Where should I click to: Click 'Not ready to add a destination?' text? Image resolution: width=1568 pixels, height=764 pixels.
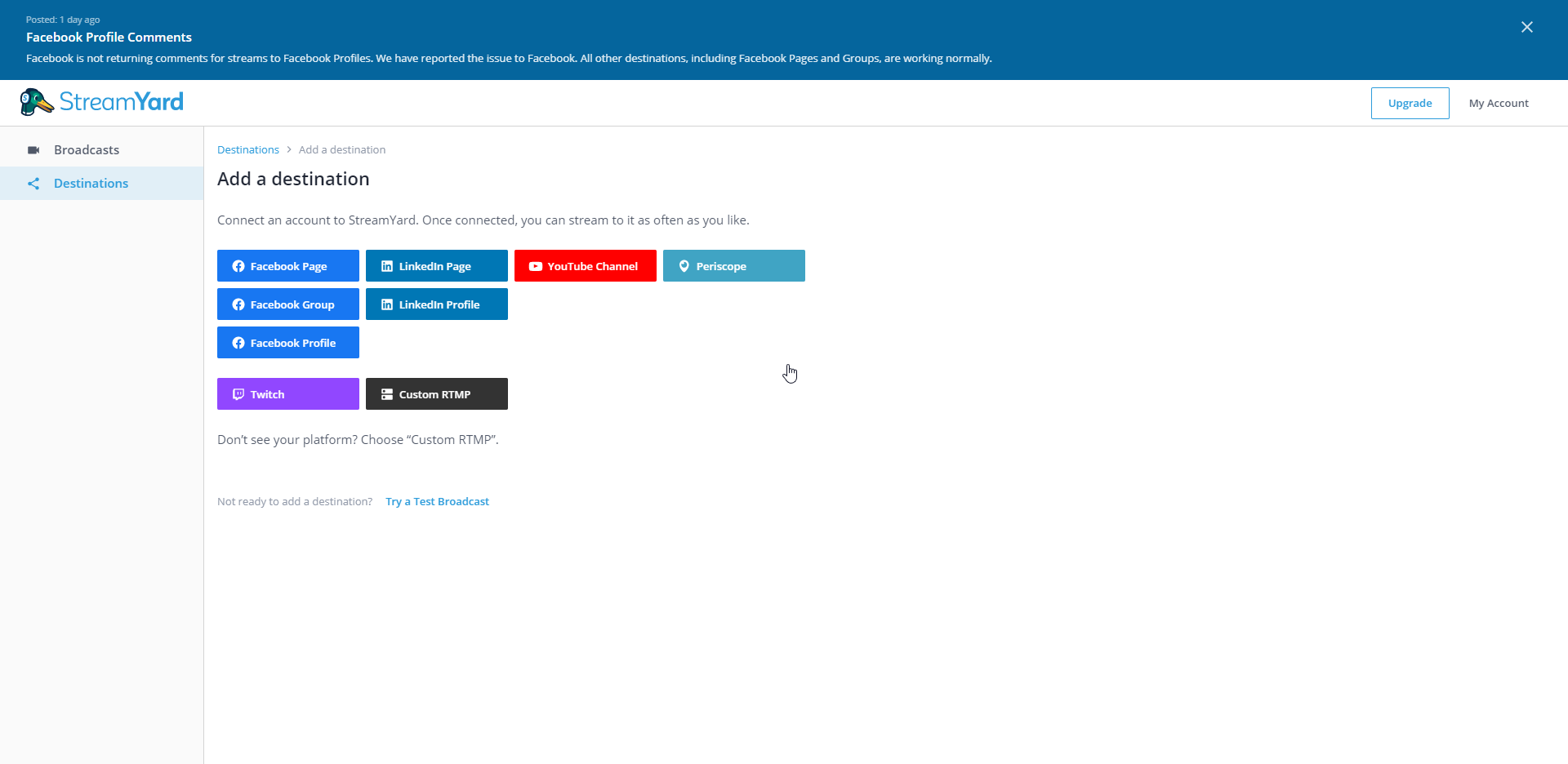(x=295, y=501)
